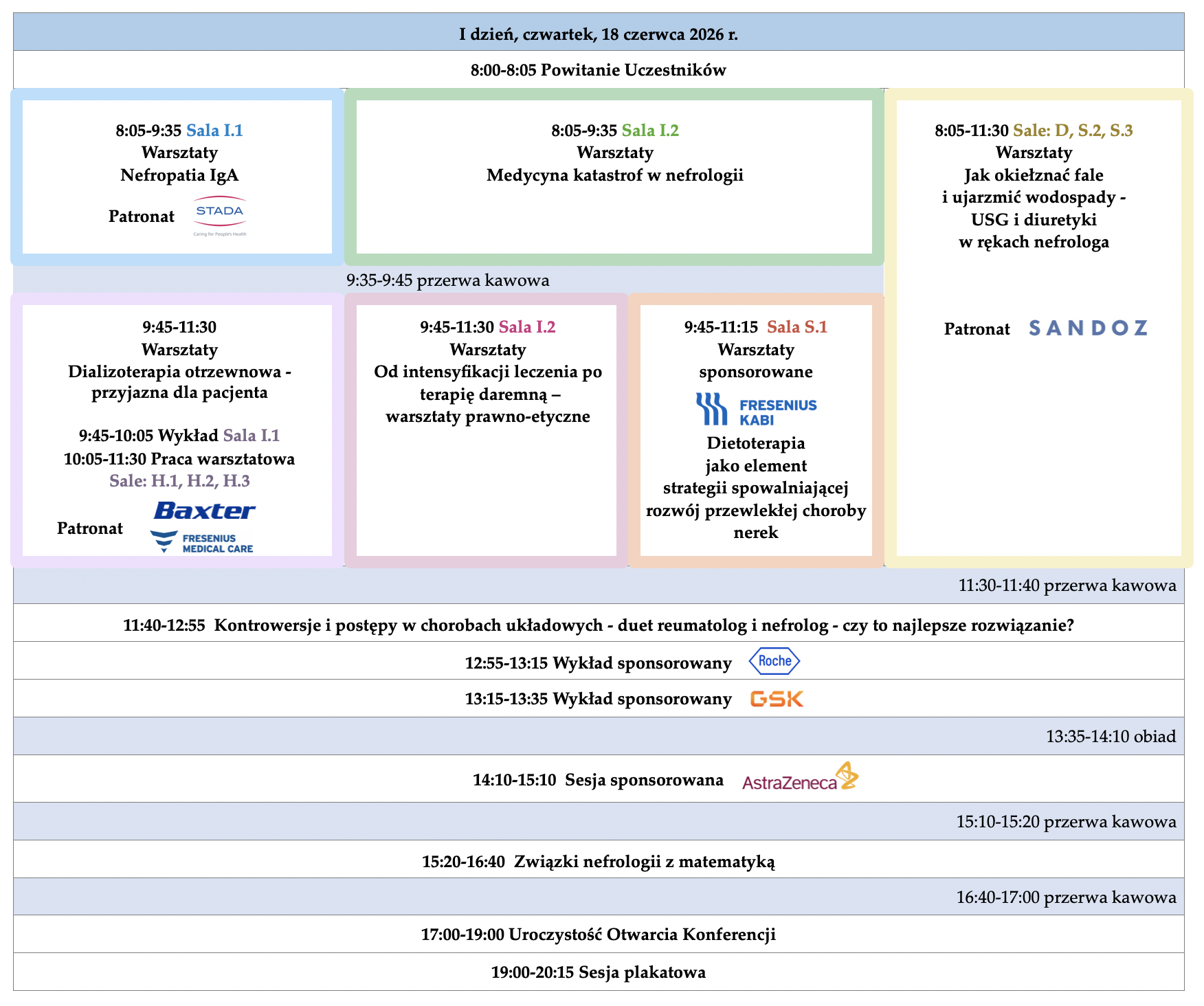Screen dimensions: 1204x1006
Task: Select the green Sala I.2 label
Action: tap(650, 131)
